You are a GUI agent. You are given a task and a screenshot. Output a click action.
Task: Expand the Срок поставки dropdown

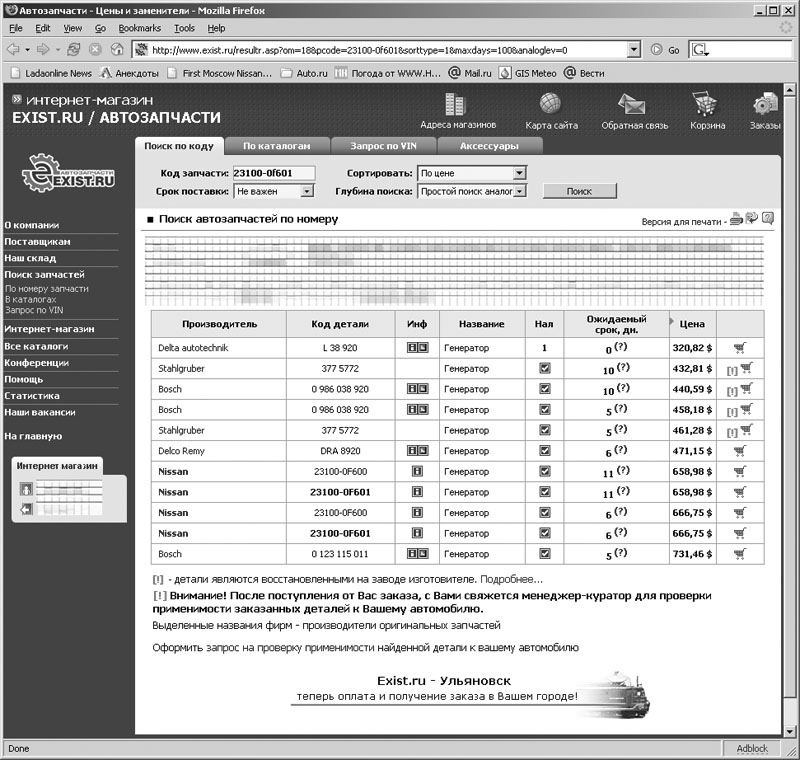pos(273,191)
